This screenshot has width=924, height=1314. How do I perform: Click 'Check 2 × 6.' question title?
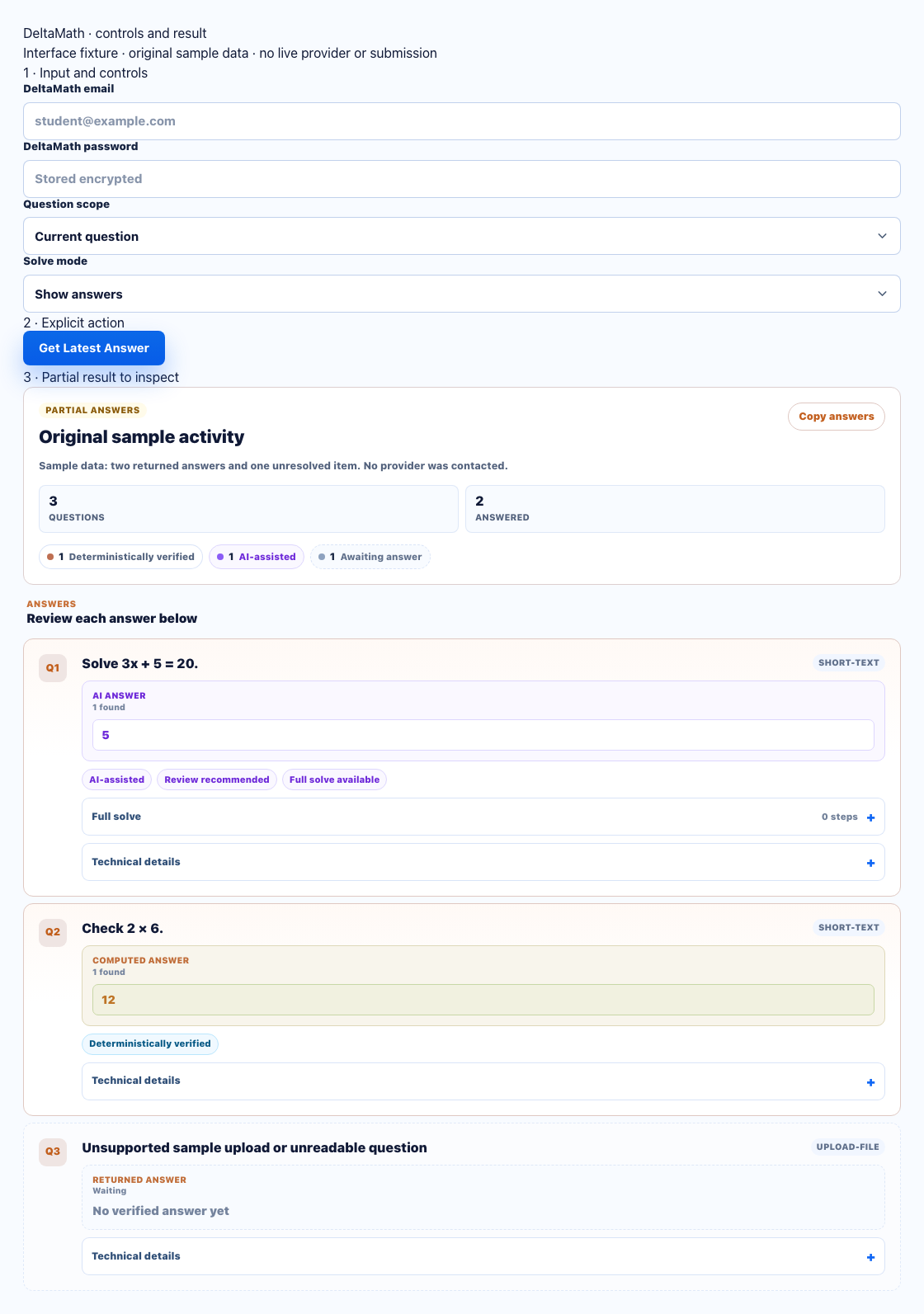123,928
